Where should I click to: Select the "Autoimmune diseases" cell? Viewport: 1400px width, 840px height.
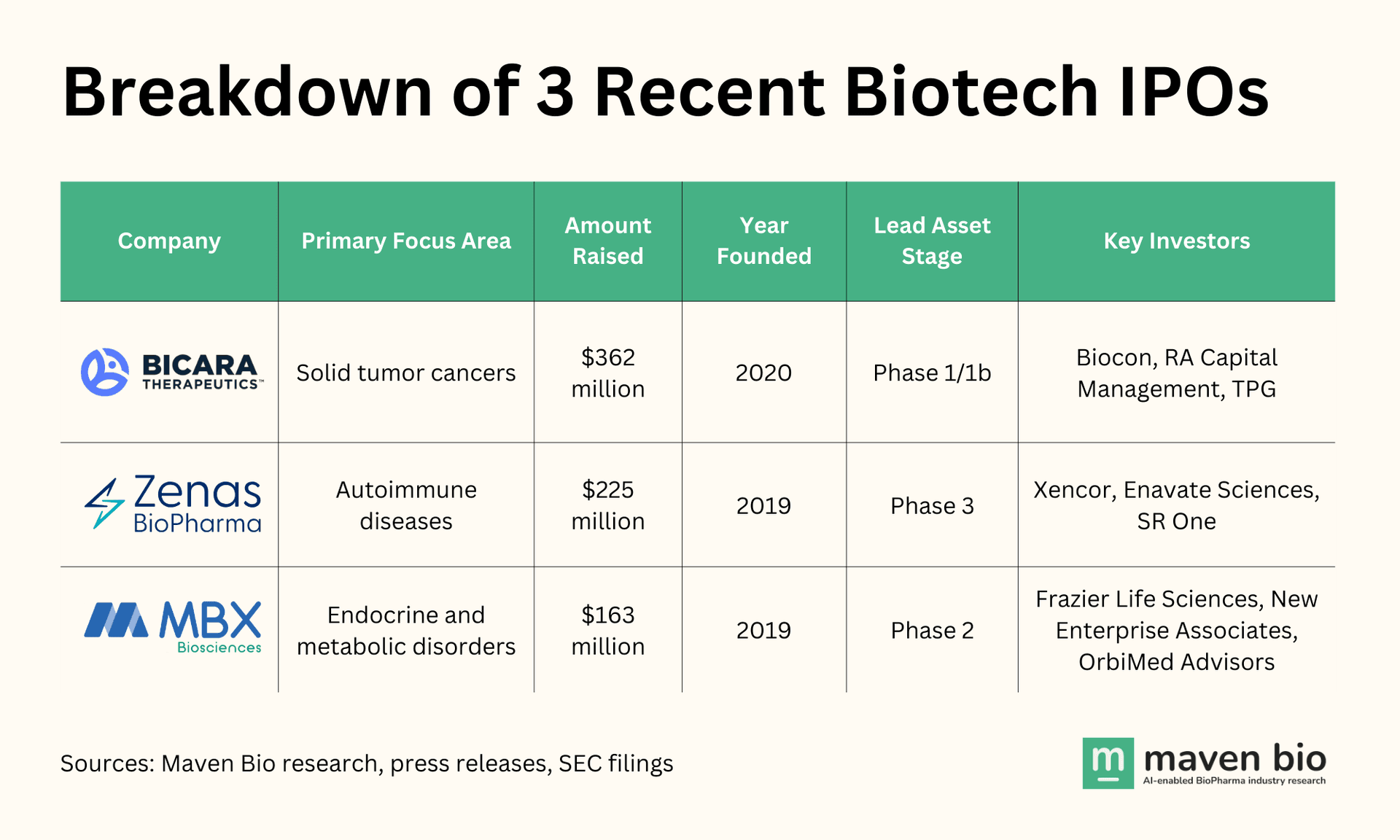pos(406,505)
